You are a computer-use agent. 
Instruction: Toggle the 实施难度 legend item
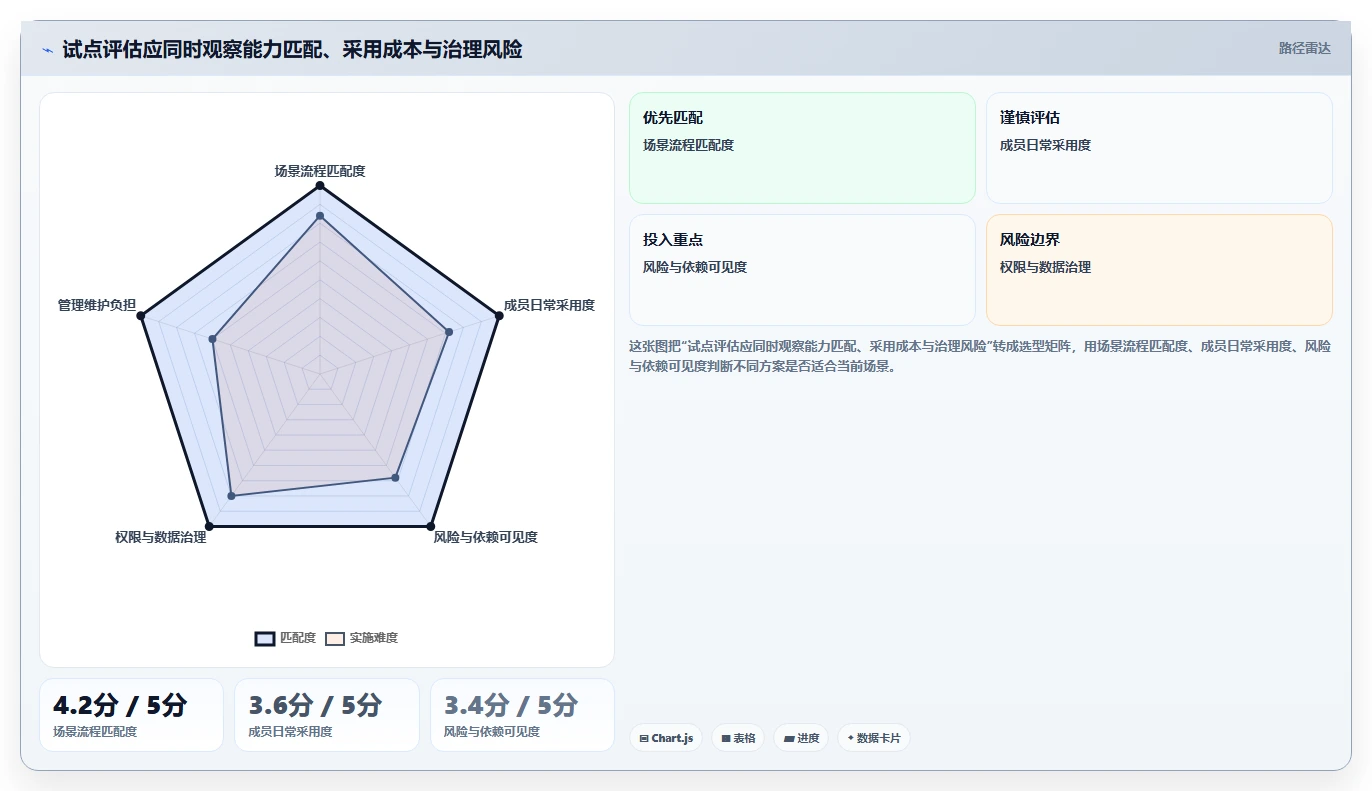click(x=361, y=638)
